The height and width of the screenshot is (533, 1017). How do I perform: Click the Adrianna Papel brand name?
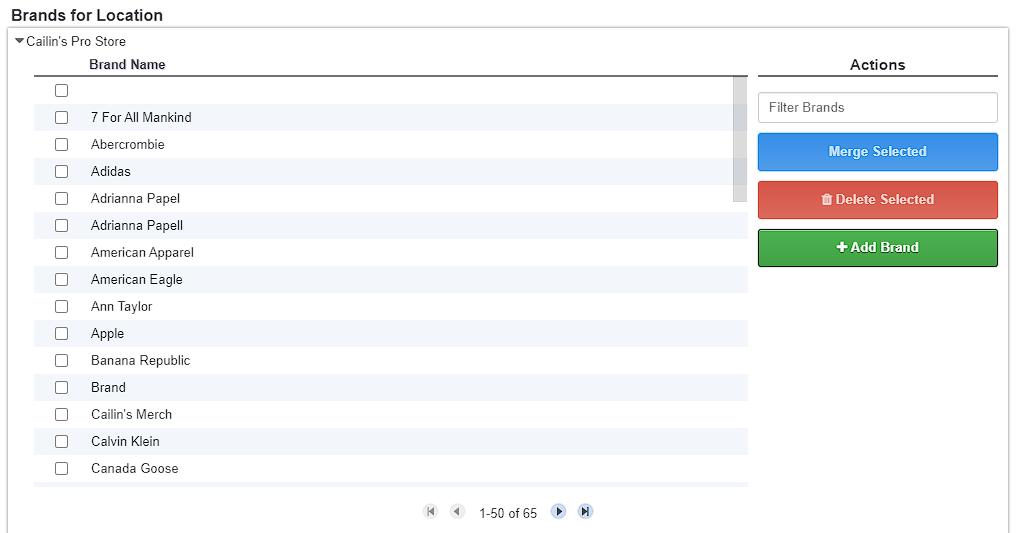[x=136, y=198]
